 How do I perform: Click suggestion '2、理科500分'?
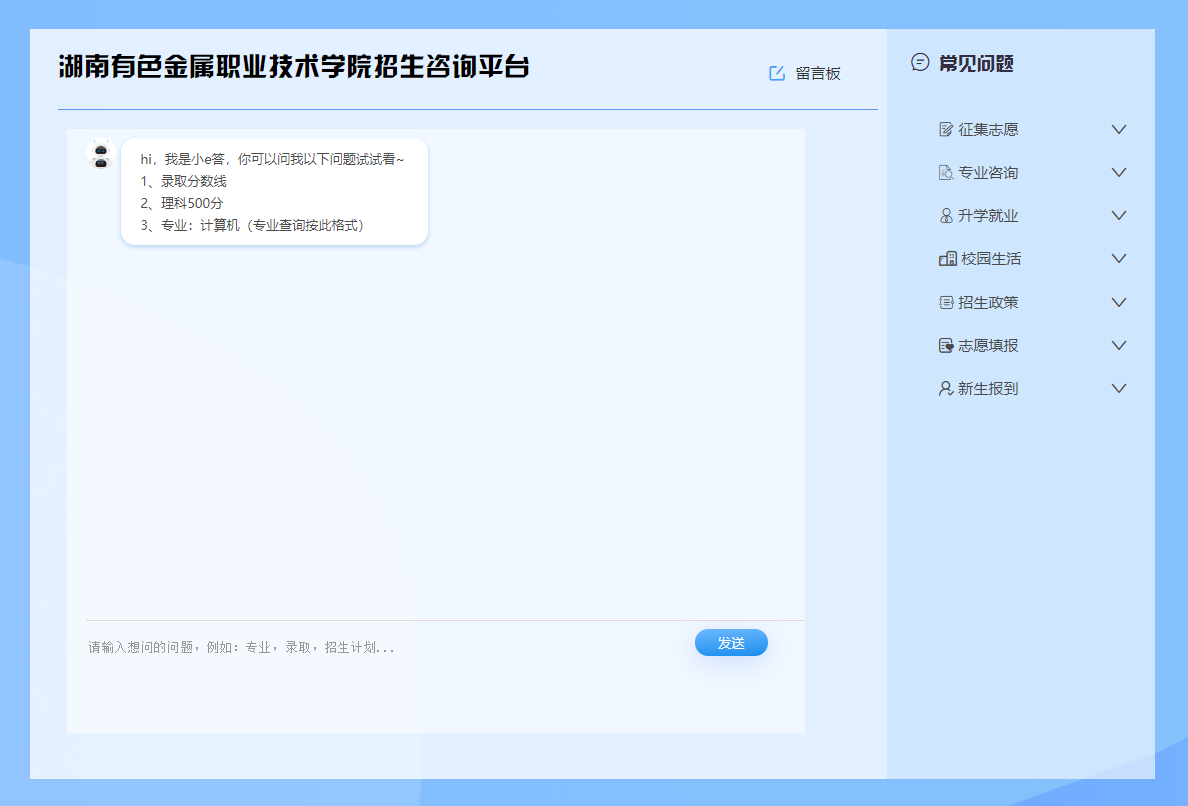(182, 203)
